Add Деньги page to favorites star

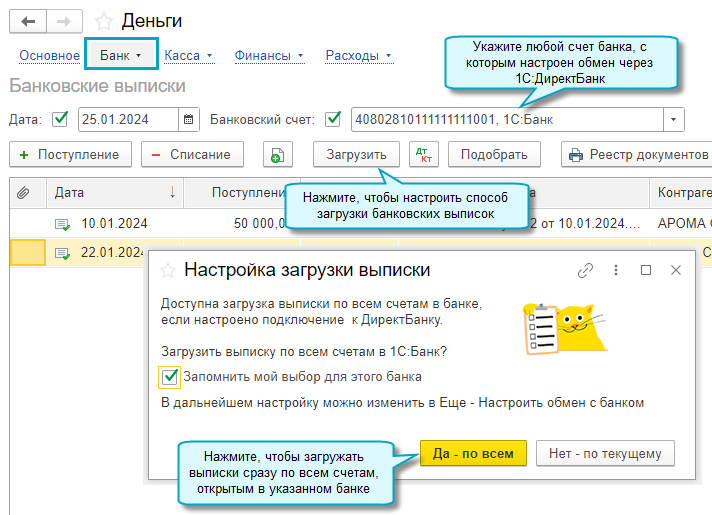coord(104,21)
